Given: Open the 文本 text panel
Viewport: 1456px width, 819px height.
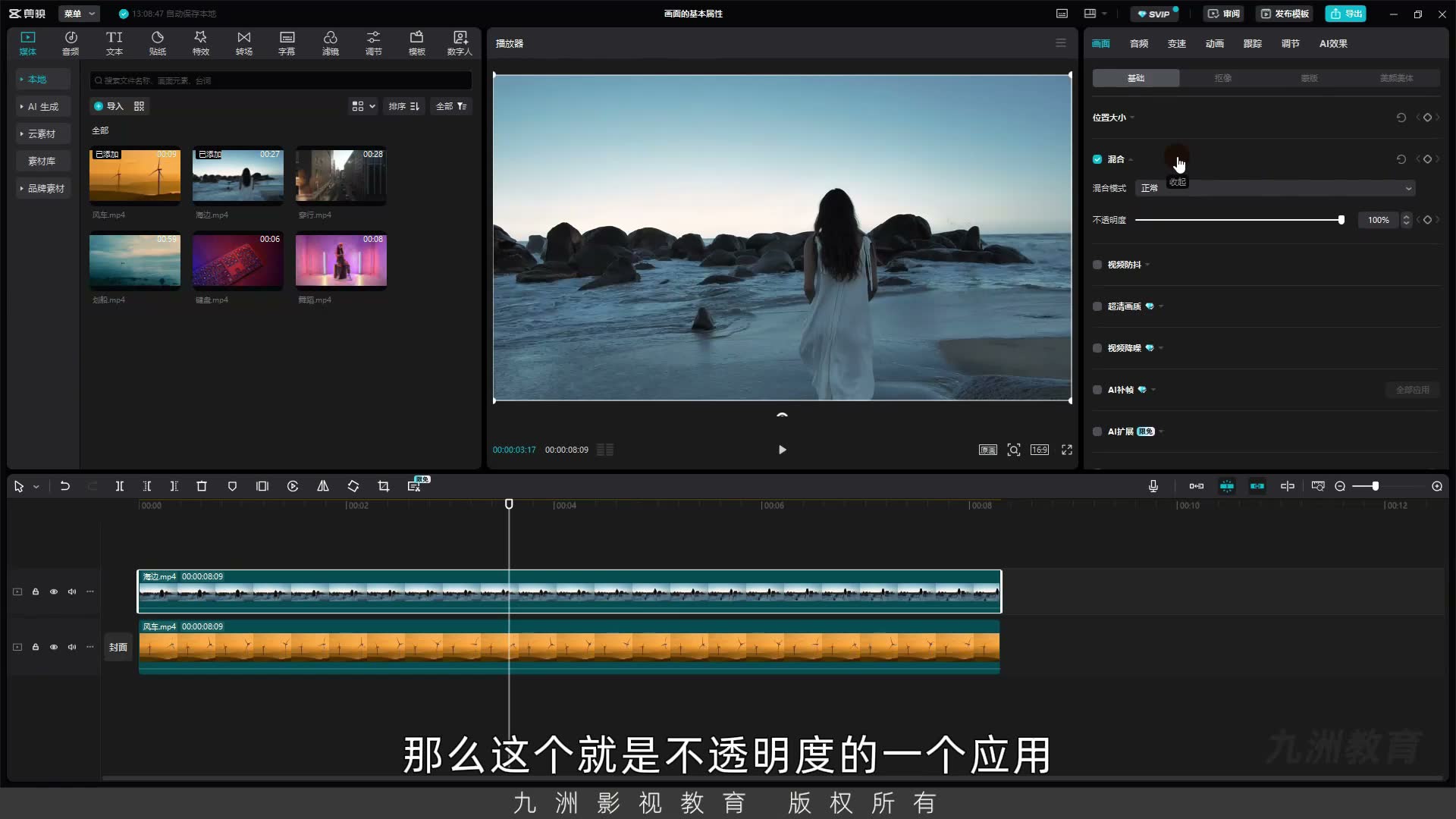Looking at the screenshot, I should coord(114,43).
